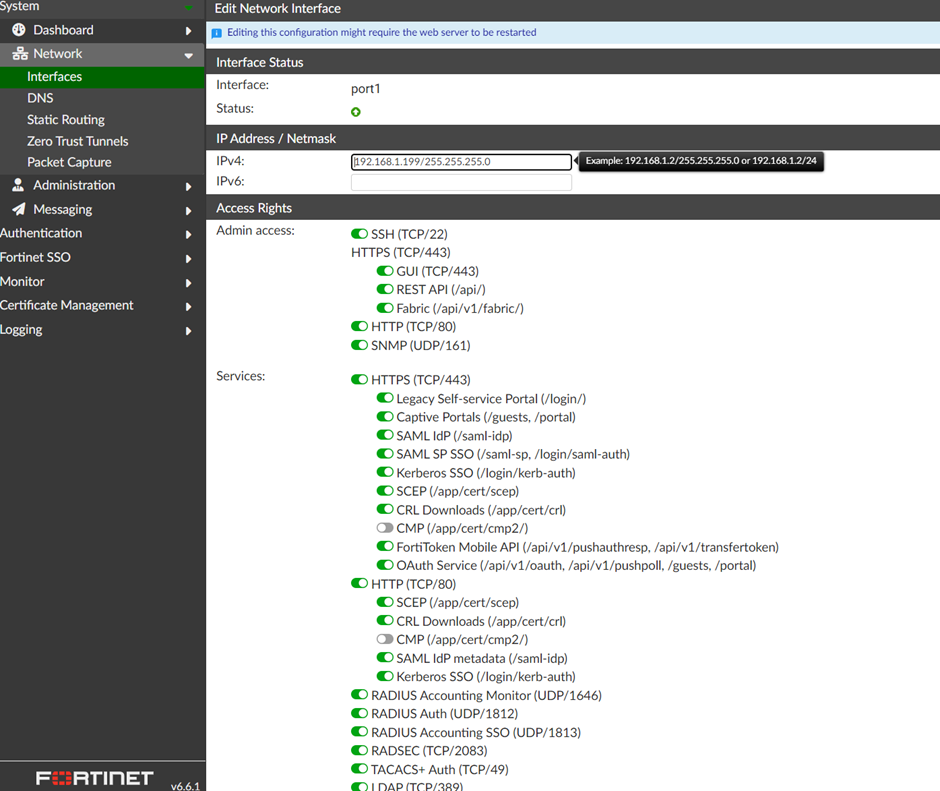Toggle HTTP (TCP/80) admin access
This screenshot has height=791, width=940.
pos(359,327)
